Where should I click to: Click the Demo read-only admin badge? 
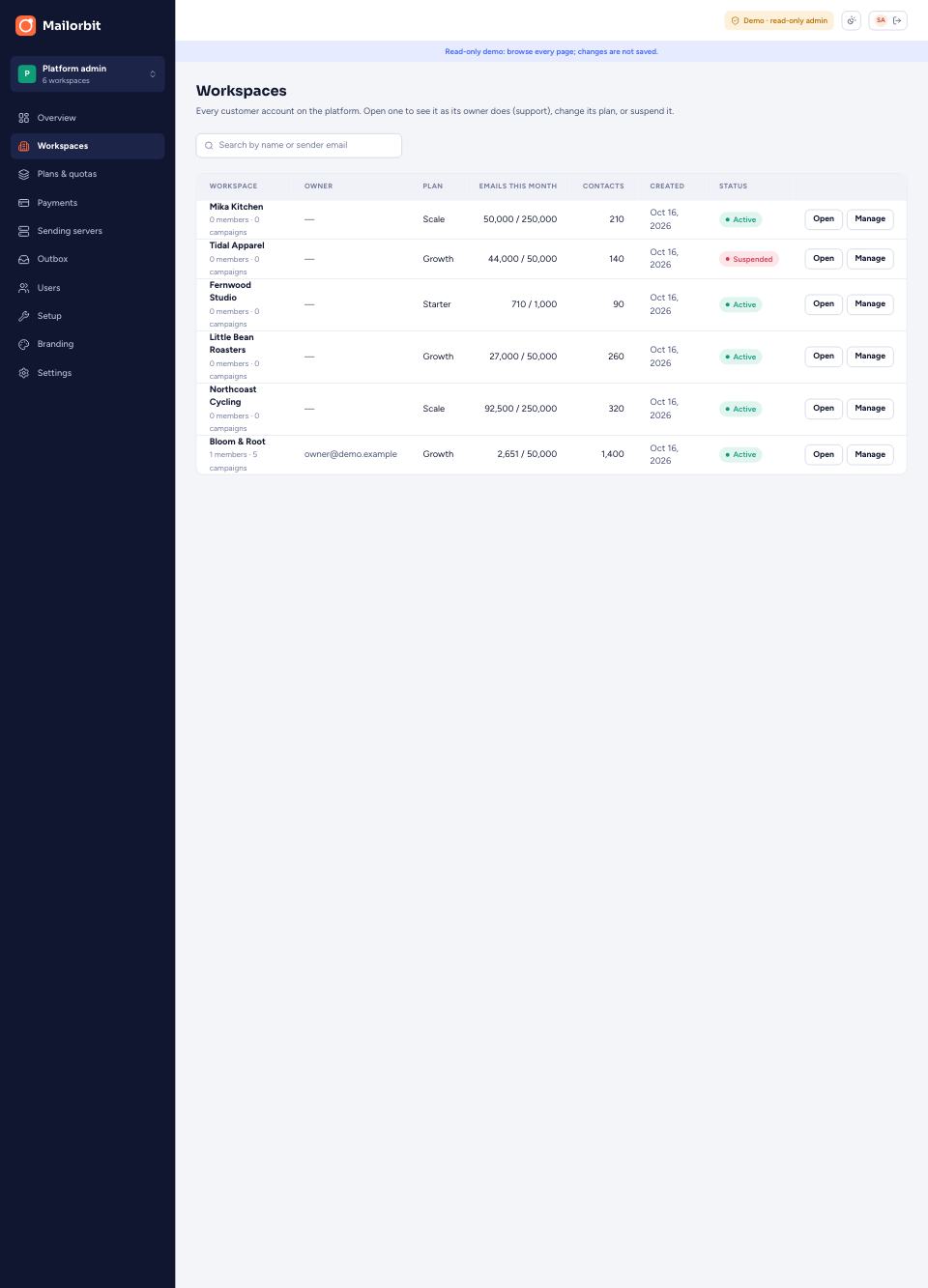[779, 20]
